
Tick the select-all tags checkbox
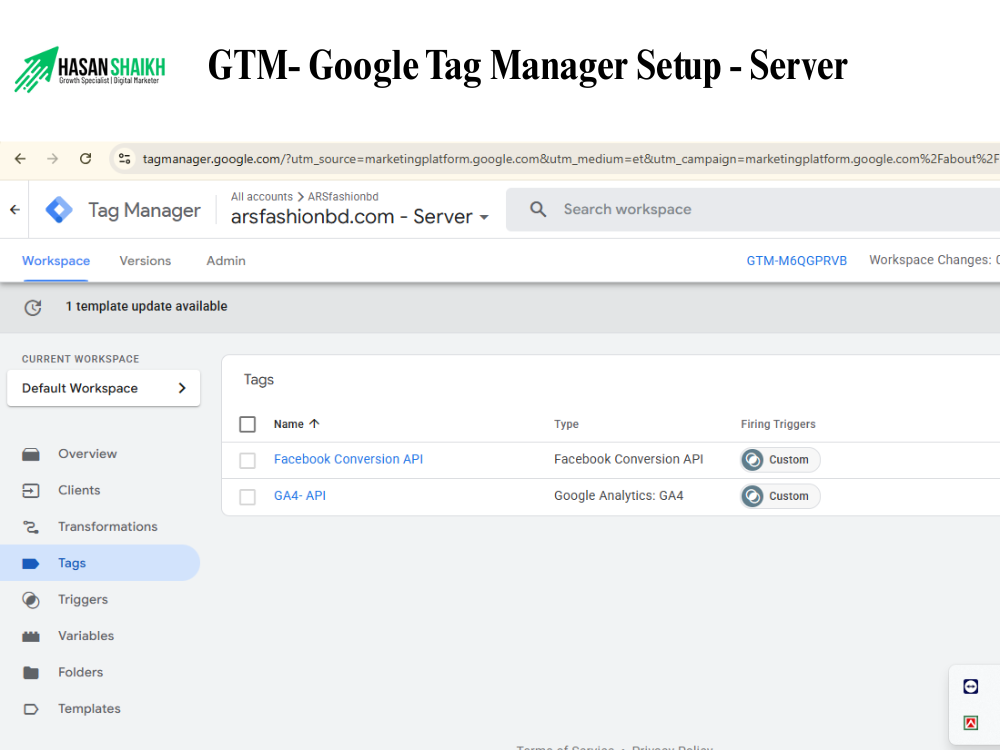click(x=248, y=424)
